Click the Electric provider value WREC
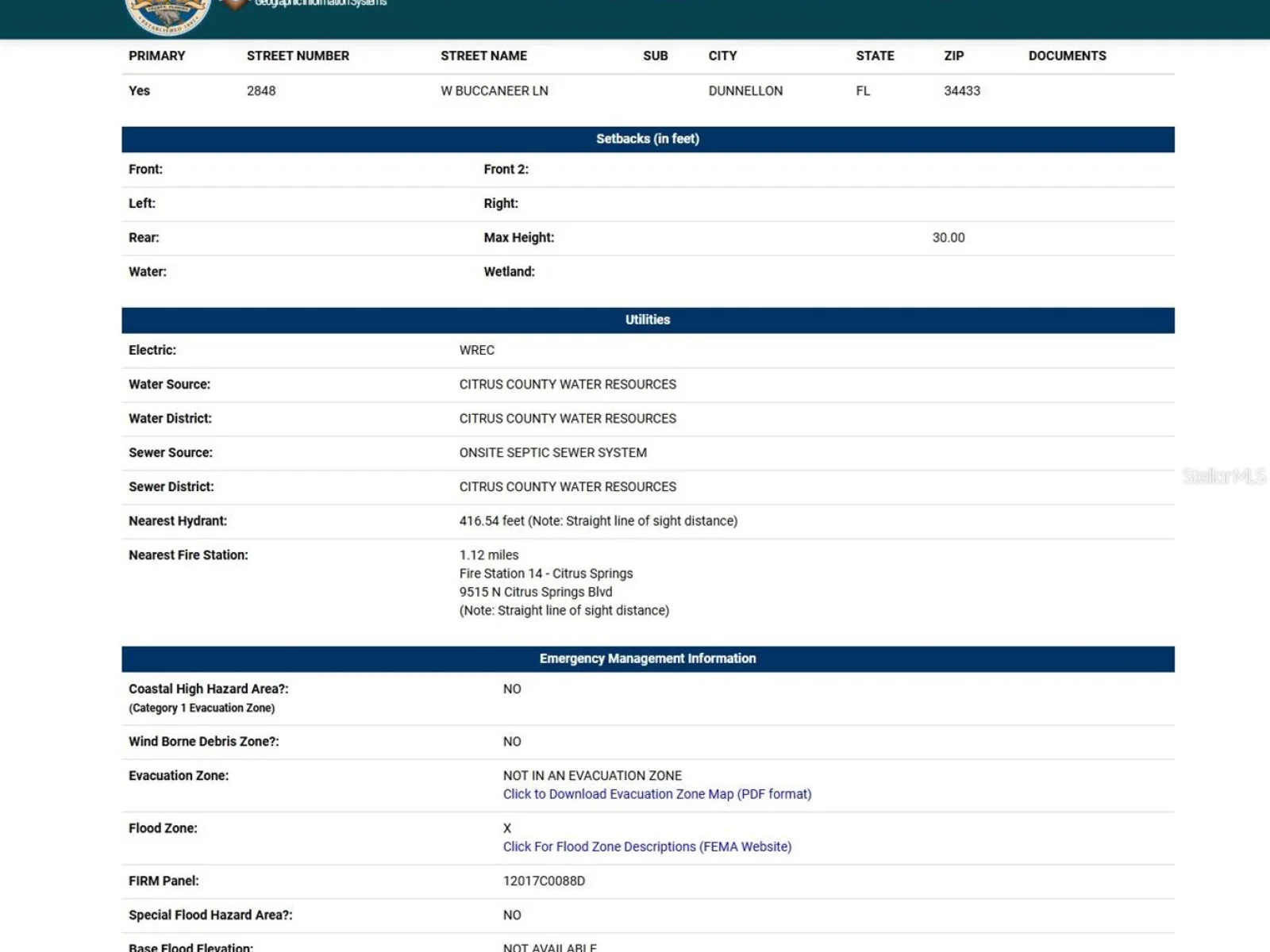The image size is (1270, 952). (477, 350)
